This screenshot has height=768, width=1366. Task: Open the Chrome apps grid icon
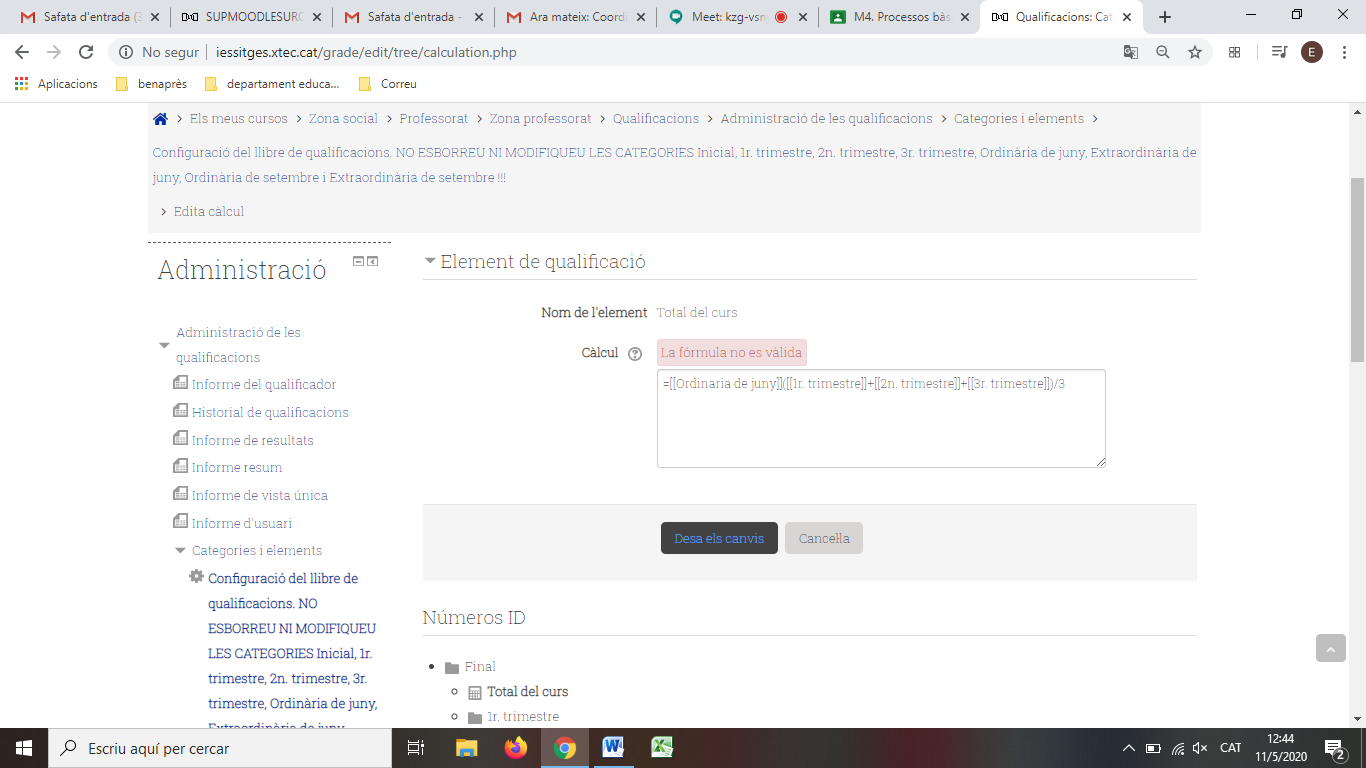tap(22, 84)
